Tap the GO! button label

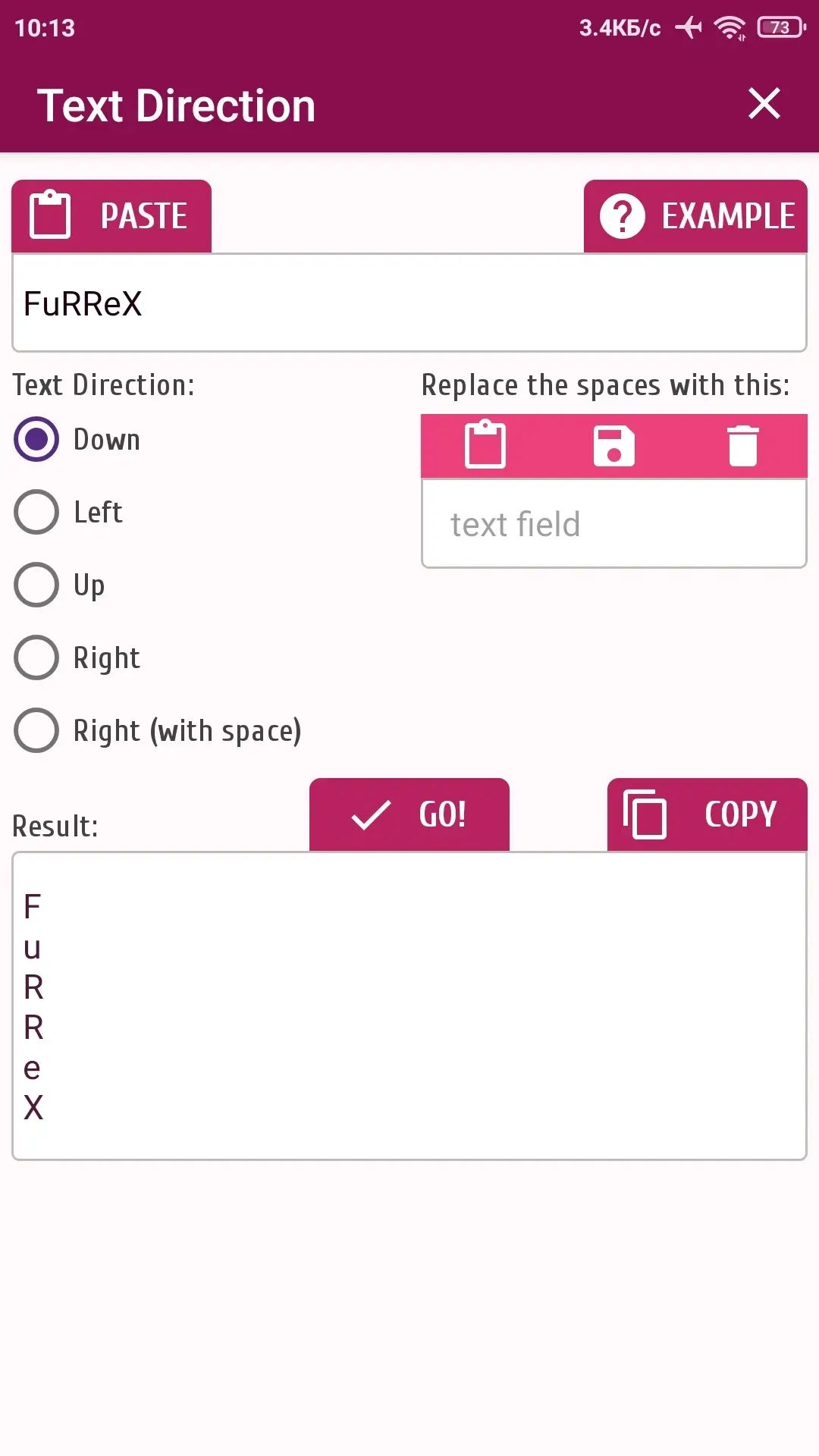[x=443, y=815]
